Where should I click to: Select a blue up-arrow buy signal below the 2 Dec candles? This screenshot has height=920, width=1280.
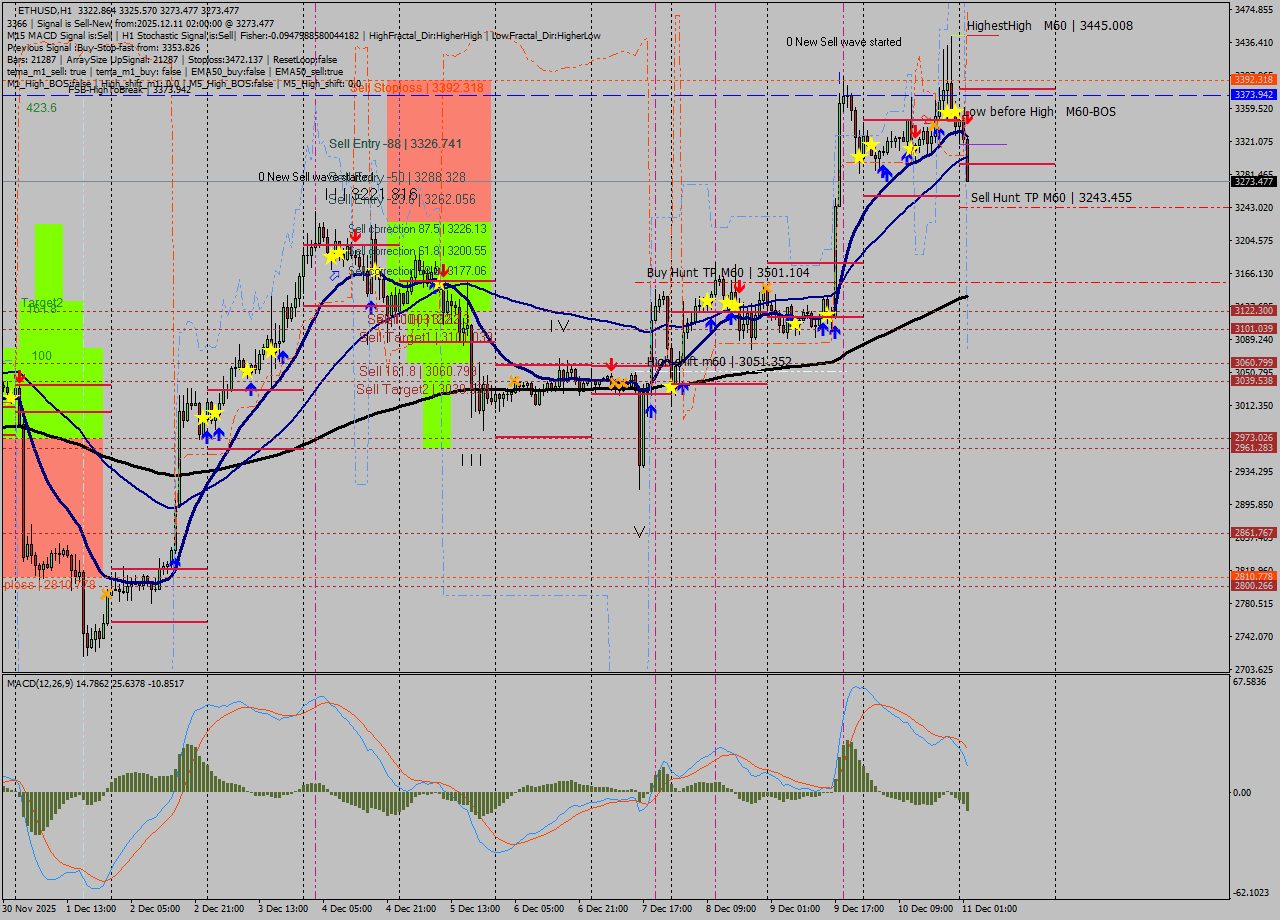[x=207, y=436]
